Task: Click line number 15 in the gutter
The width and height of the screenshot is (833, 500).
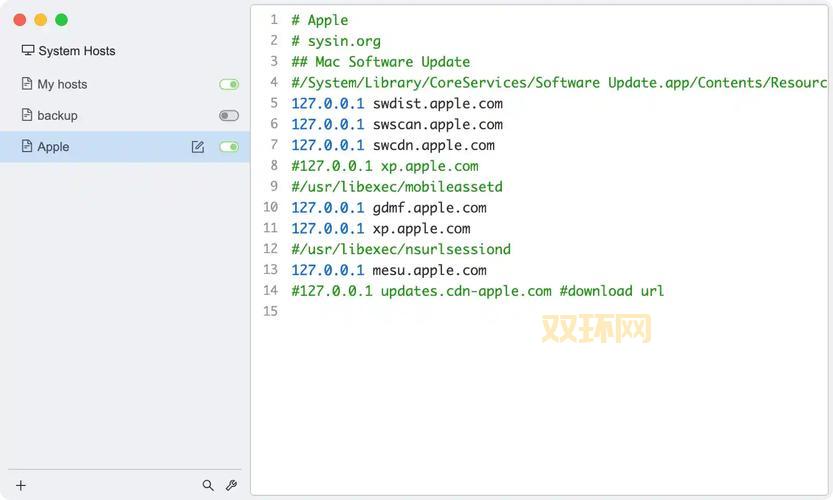Action: click(270, 312)
